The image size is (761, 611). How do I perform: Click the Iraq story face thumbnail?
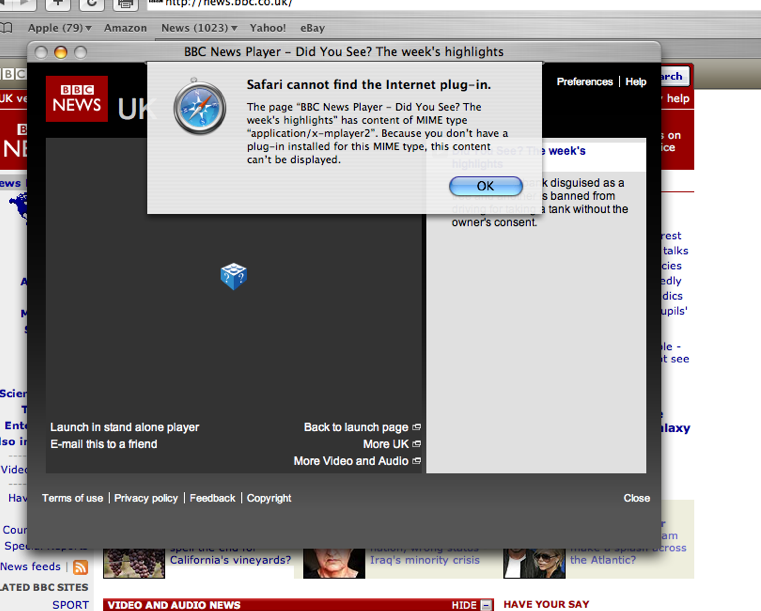tap(334, 563)
